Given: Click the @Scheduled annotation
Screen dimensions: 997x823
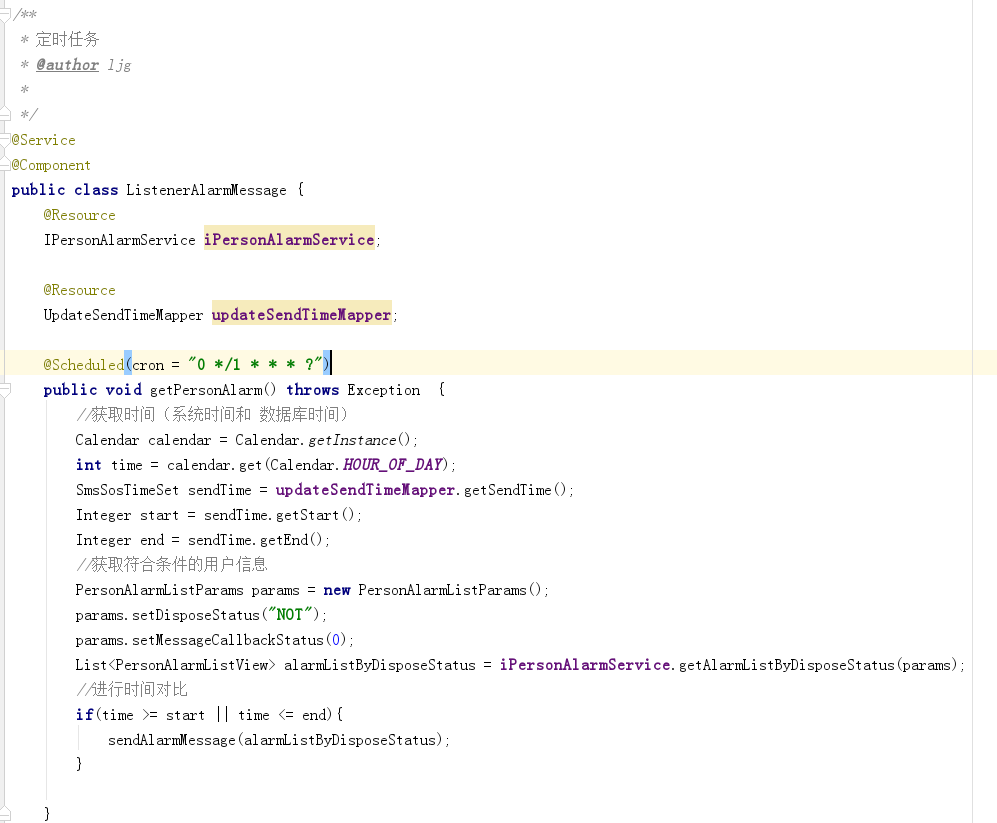Looking at the screenshot, I should click(84, 365).
